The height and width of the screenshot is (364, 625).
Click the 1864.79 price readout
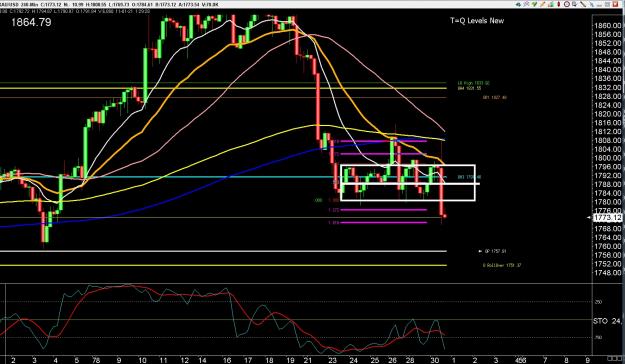tap(31, 22)
